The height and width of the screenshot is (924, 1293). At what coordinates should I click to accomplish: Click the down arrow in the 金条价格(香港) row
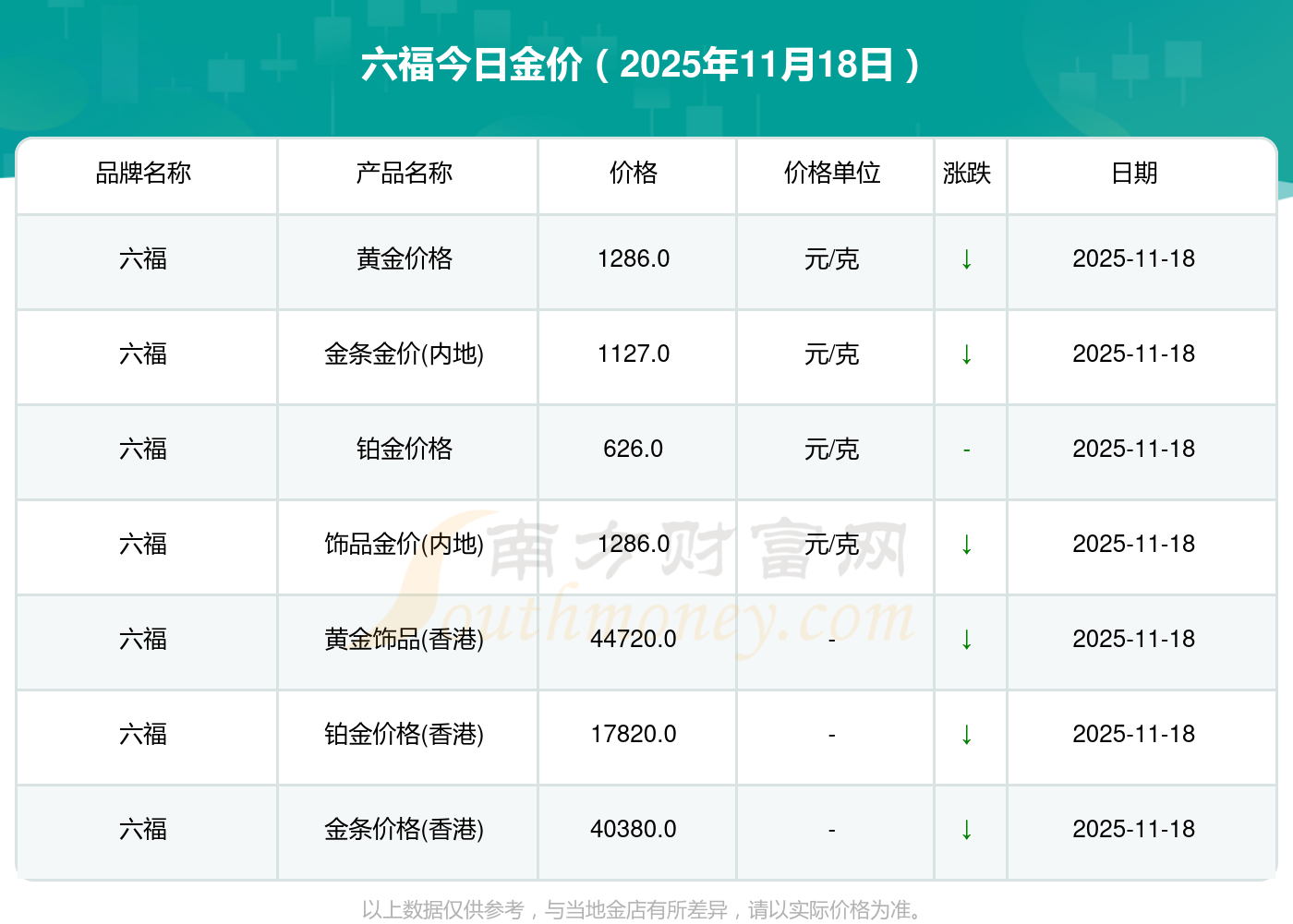(x=967, y=830)
